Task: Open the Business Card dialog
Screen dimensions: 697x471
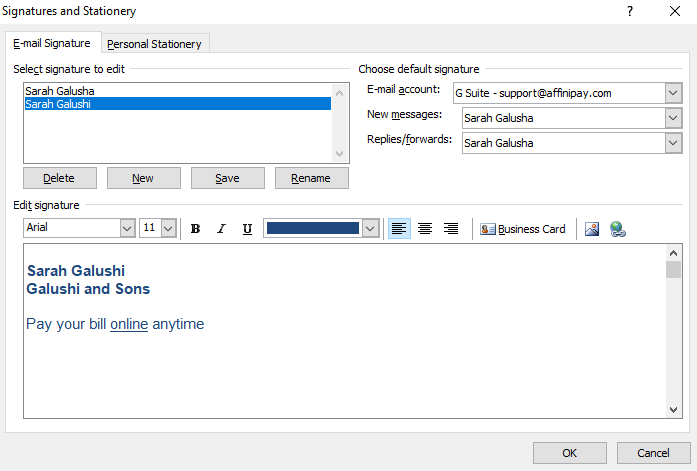Action: pyautogui.click(x=523, y=229)
